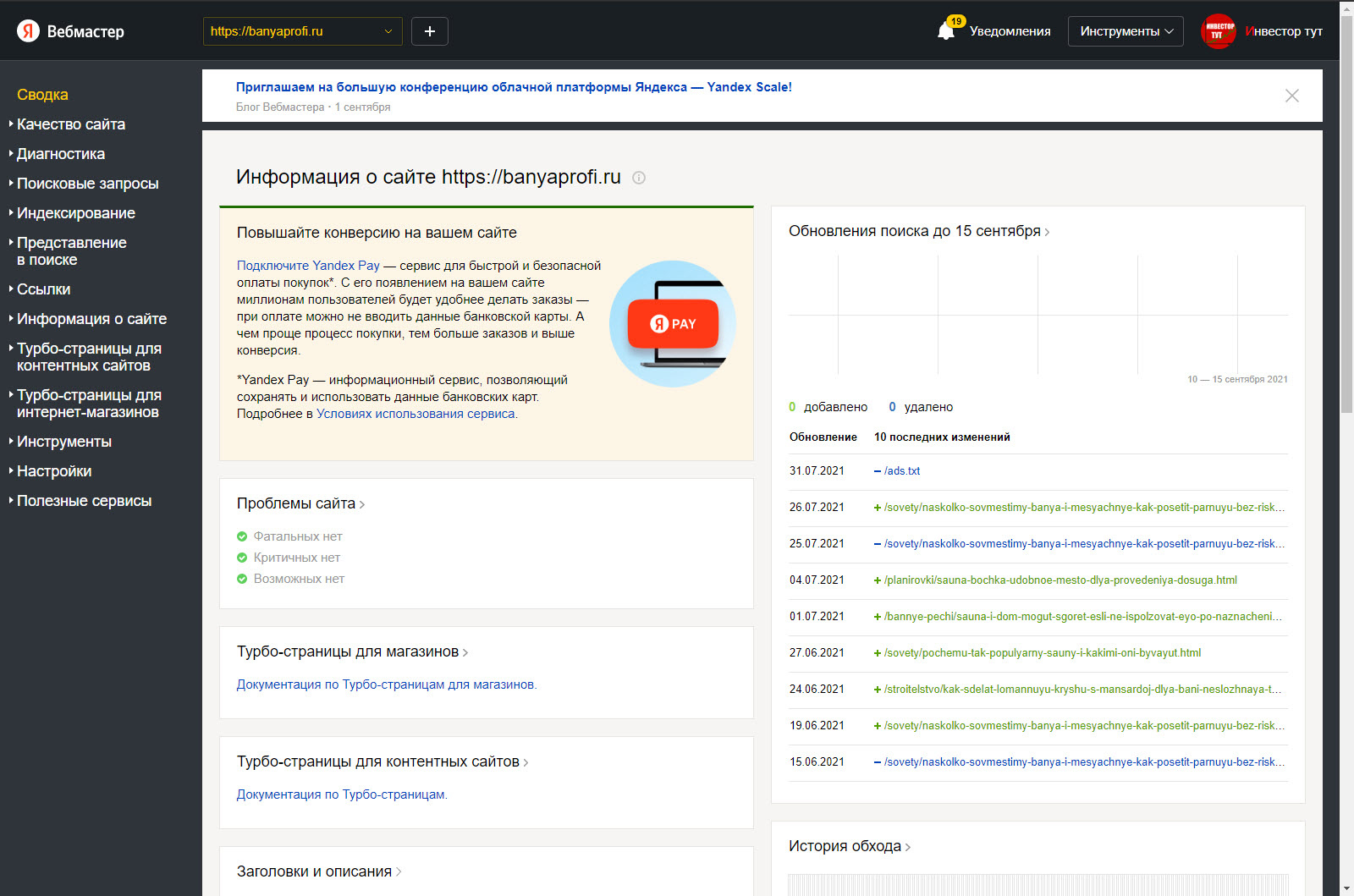Open the sauna-bochka planirovki URL
The width and height of the screenshot is (1354, 896).
tap(1060, 580)
